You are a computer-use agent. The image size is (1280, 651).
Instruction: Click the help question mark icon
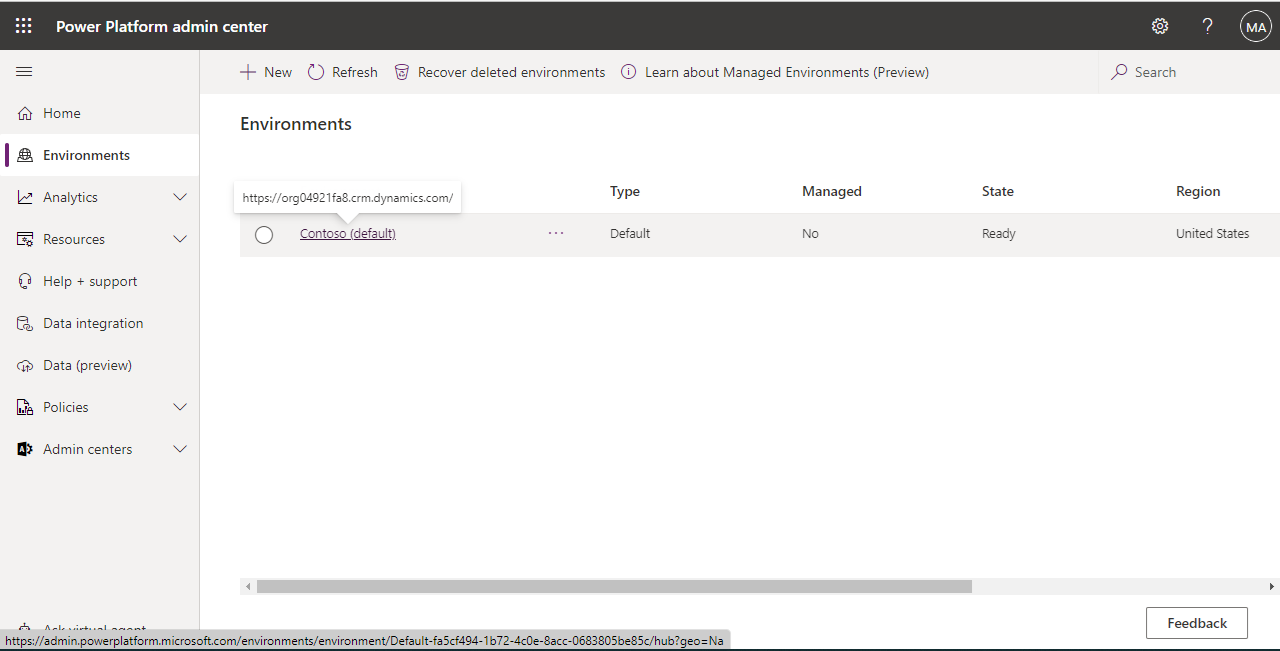pyautogui.click(x=1208, y=26)
